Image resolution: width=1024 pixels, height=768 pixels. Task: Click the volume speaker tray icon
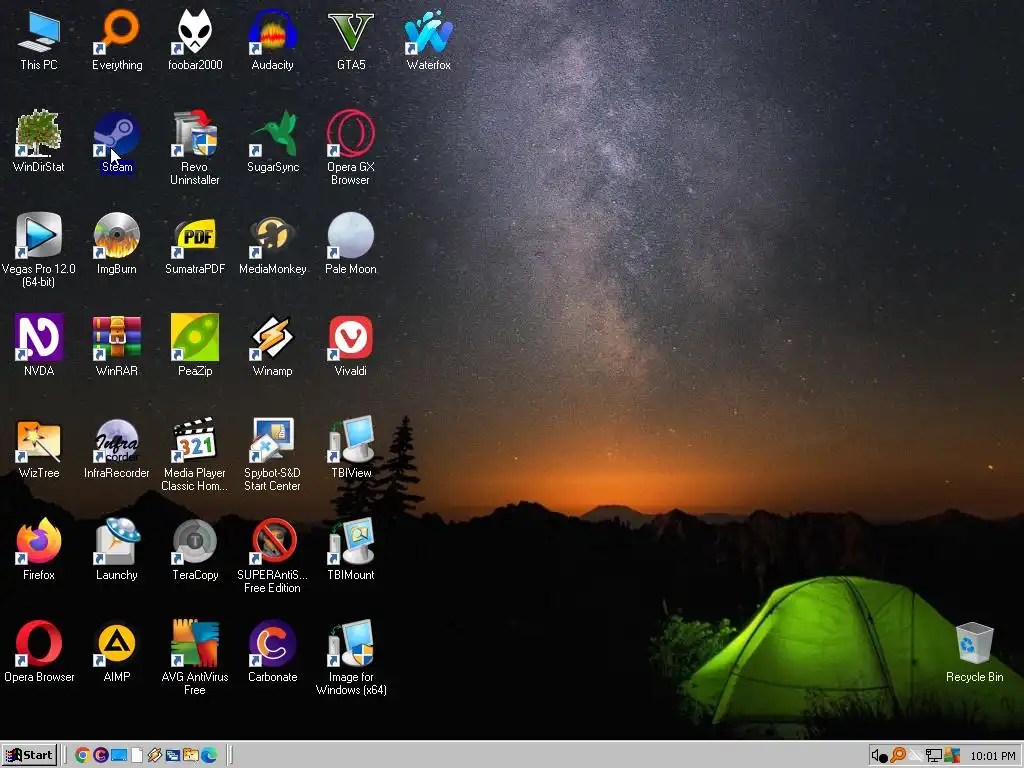[879, 756]
